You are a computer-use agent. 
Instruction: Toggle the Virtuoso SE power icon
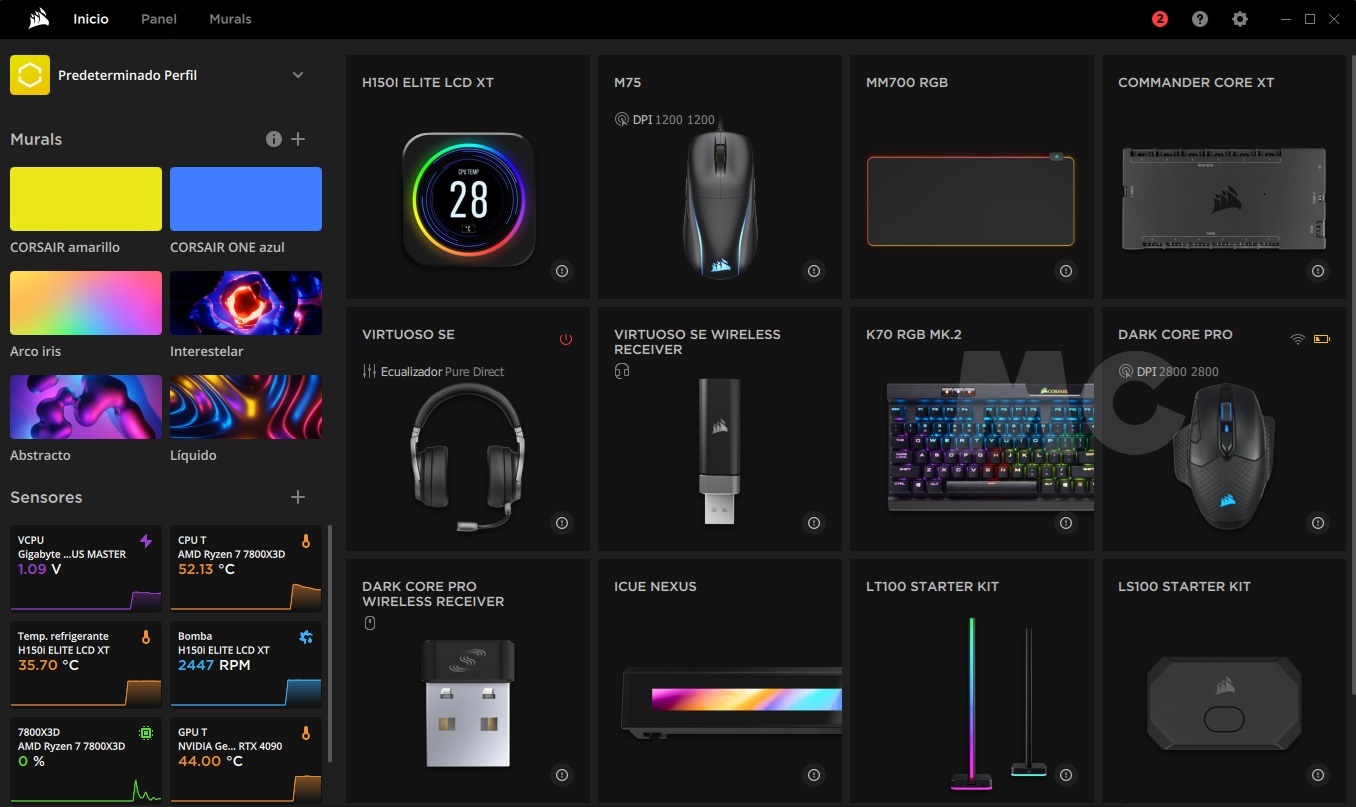point(566,339)
